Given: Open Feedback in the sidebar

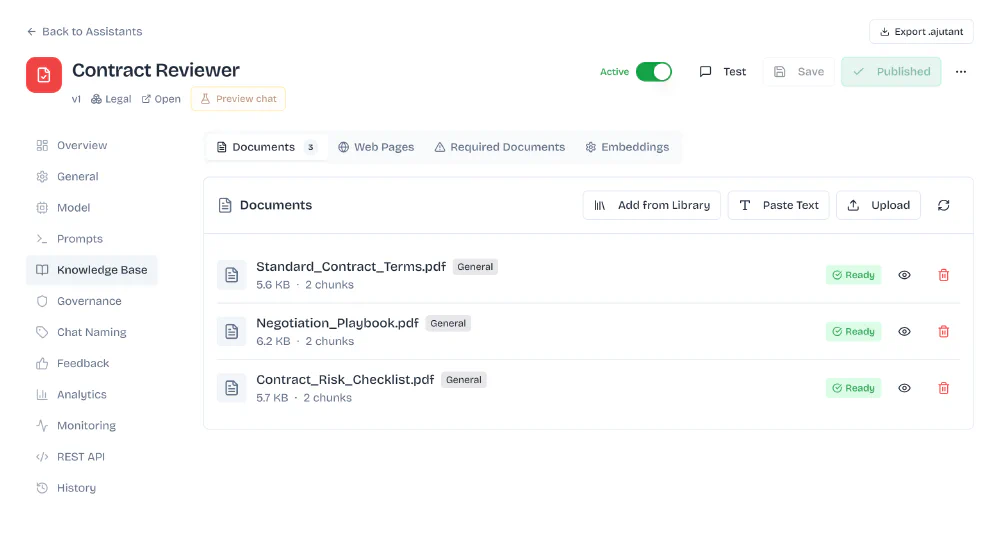Looking at the screenshot, I should click(92, 363).
